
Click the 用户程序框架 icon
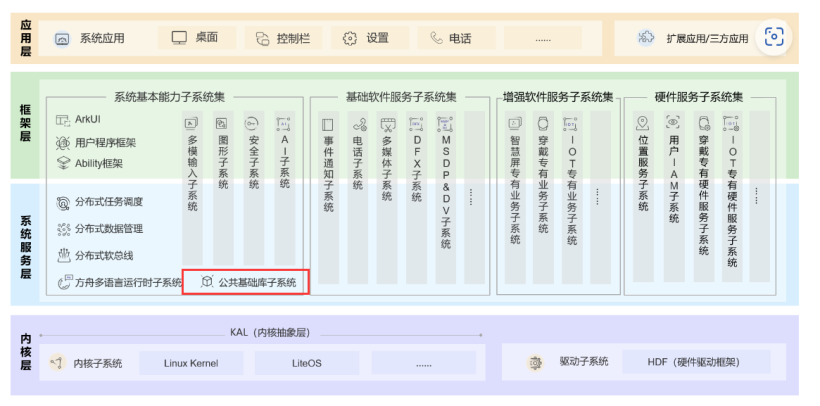[x=63, y=142]
